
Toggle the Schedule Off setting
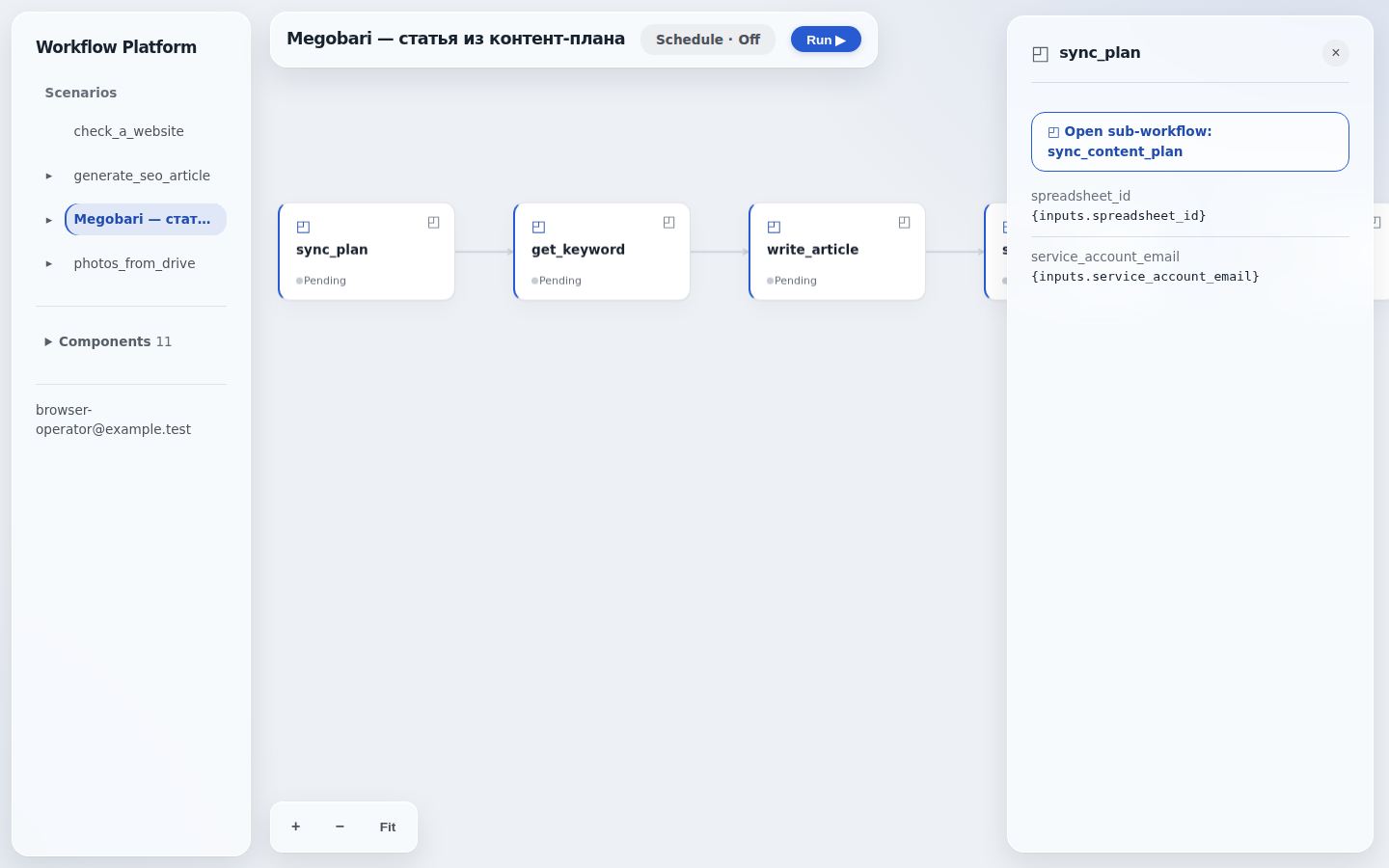pyautogui.click(x=708, y=40)
